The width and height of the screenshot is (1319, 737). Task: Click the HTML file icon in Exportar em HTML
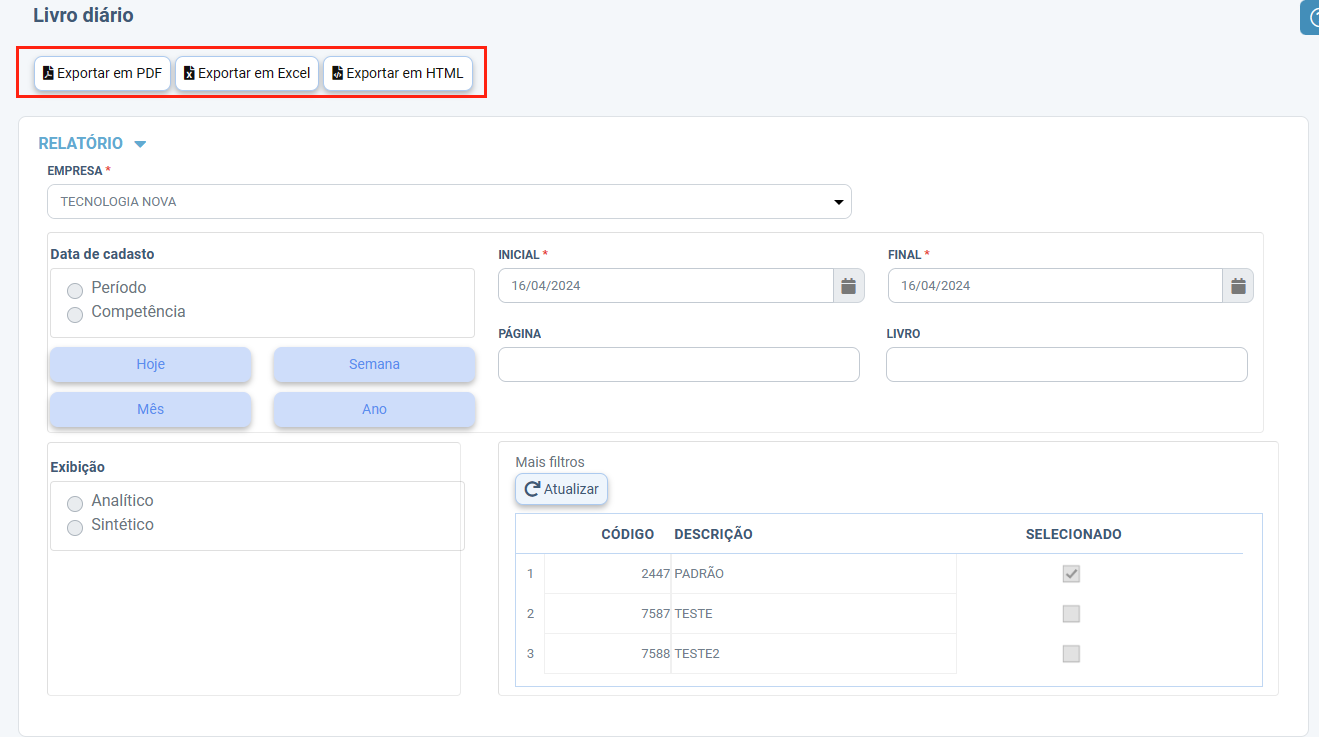click(x=337, y=73)
